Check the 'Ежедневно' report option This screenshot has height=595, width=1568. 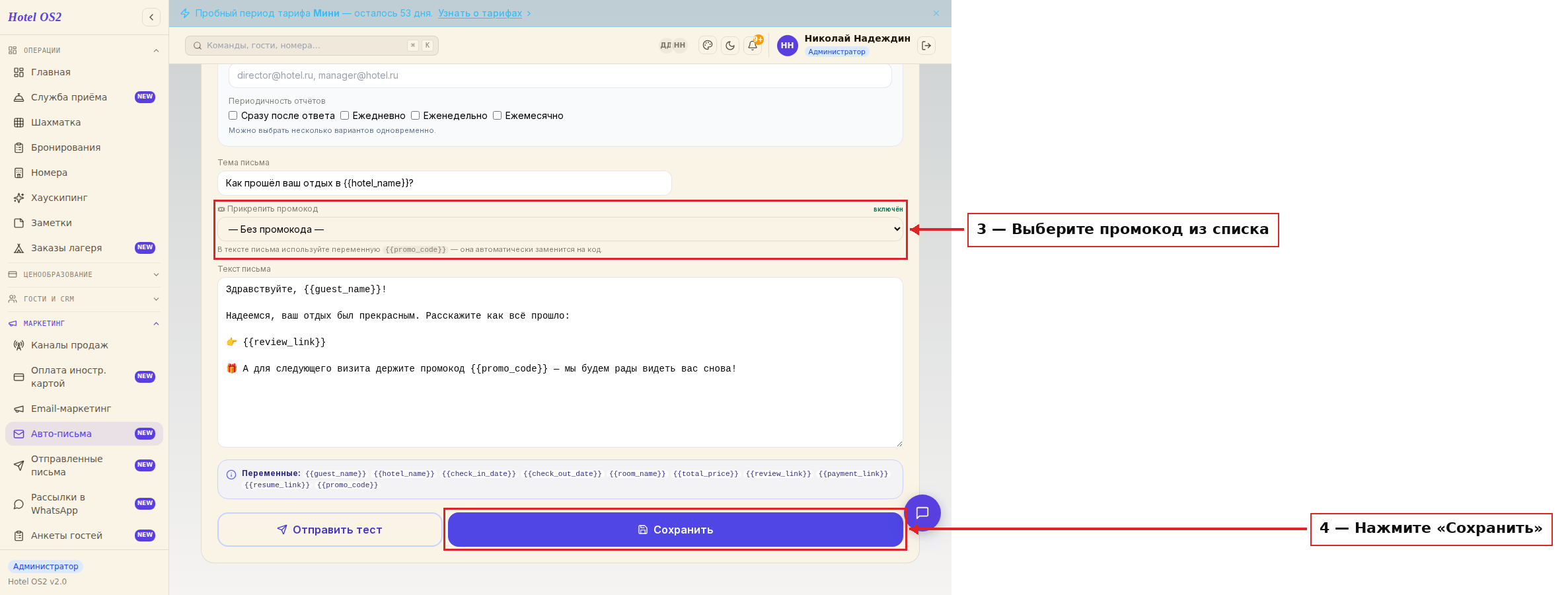point(344,116)
